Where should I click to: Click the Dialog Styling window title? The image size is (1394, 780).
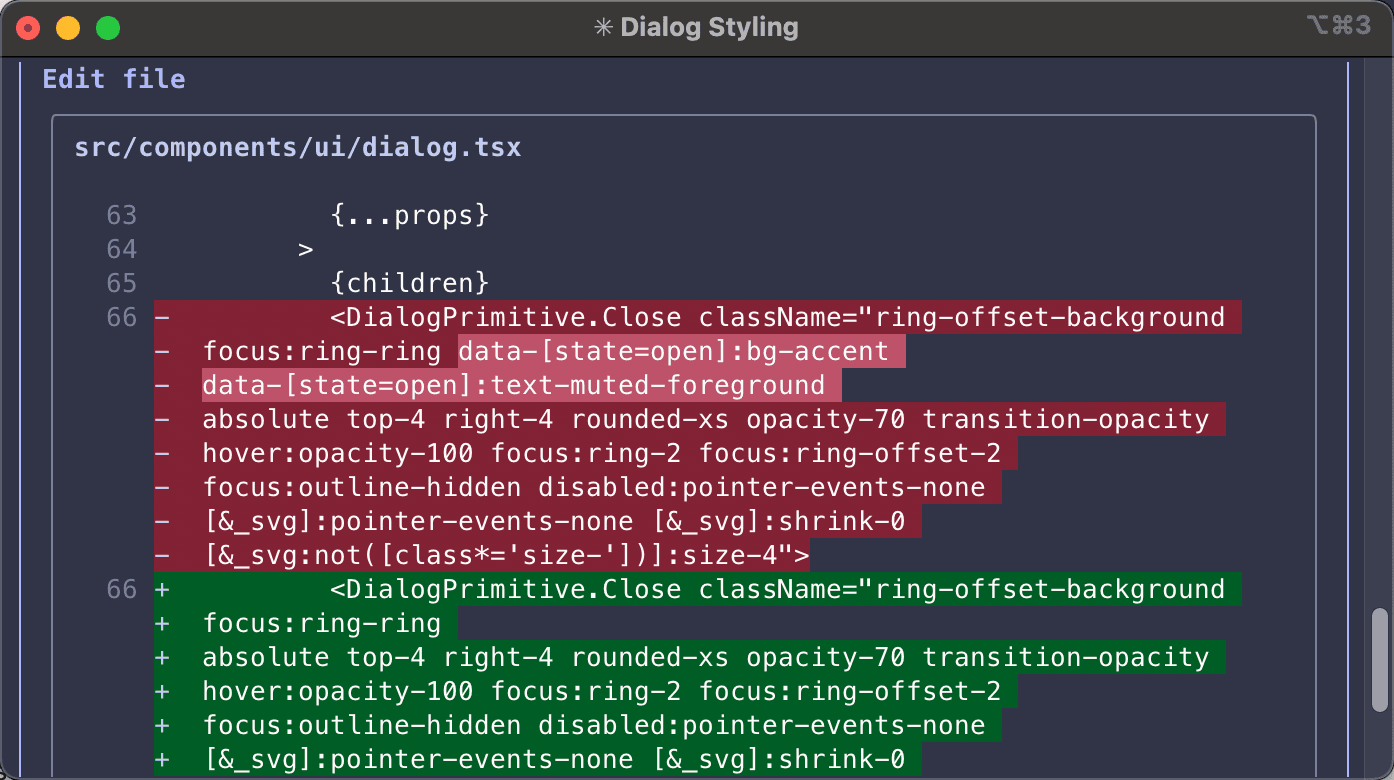point(709,27)
